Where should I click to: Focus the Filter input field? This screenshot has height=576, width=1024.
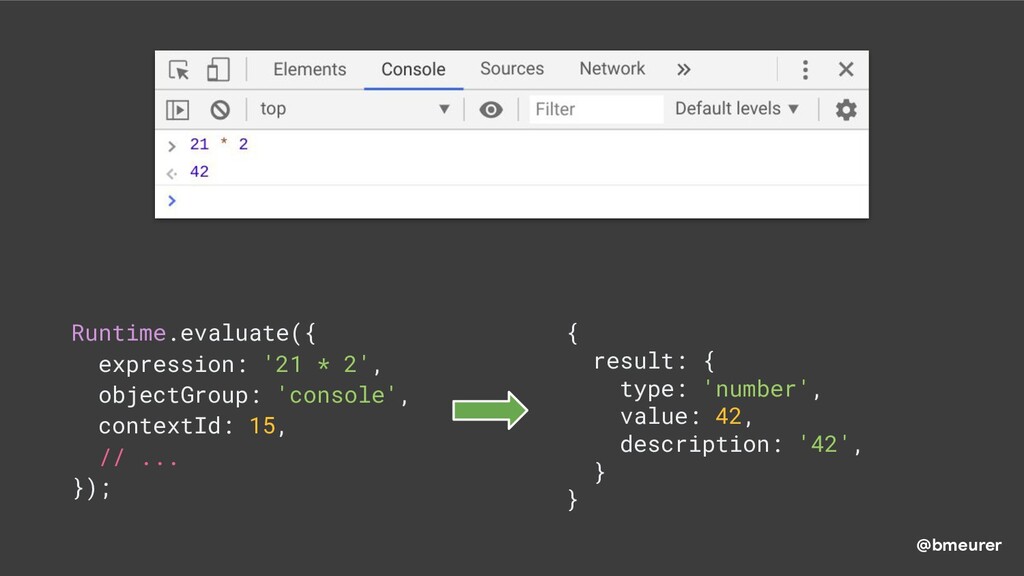pos(596,109)
